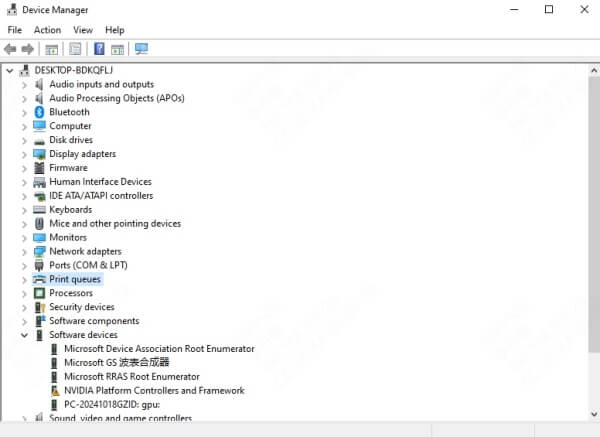Collapse the DESKTOP-BDKQFLJ root node
The width and height of the screenshot is (600, 437).
[x=10, y=70]
